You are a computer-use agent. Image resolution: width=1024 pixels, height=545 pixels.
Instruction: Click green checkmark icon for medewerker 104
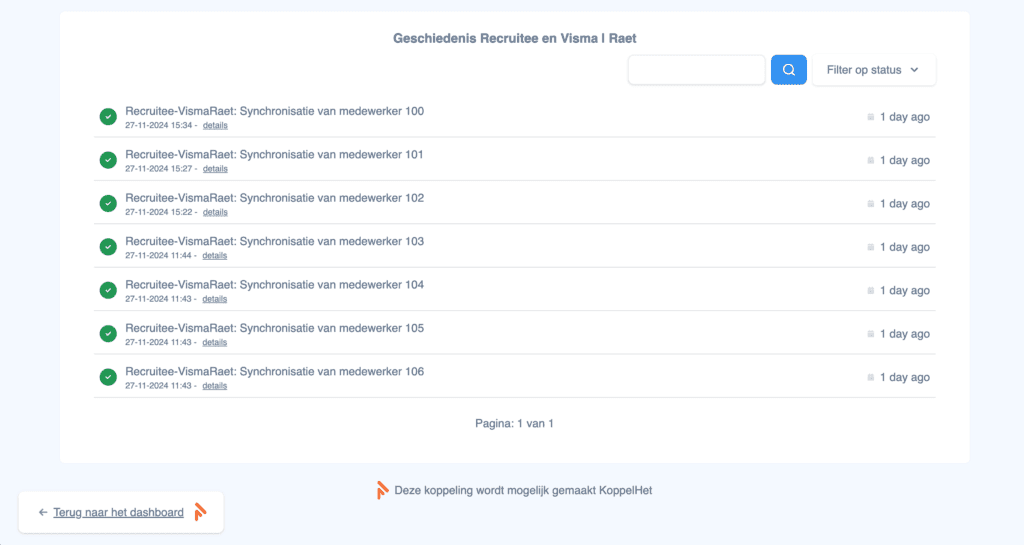[x=108, y=290]
